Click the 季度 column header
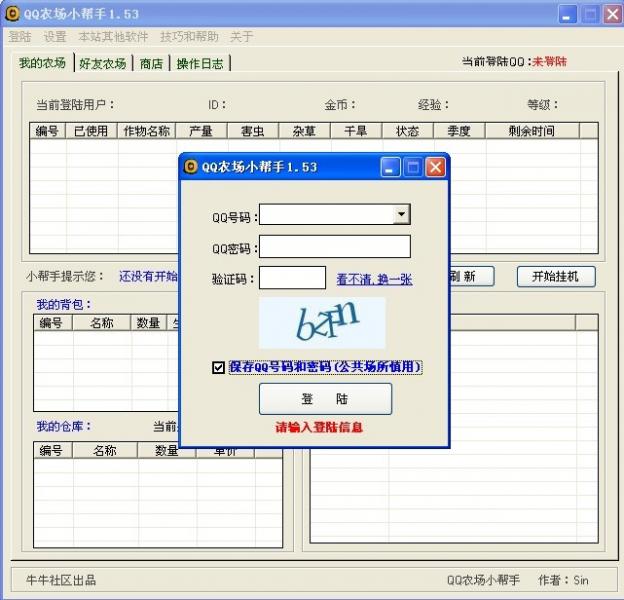 pyautogui.click(x=459, y=131)
